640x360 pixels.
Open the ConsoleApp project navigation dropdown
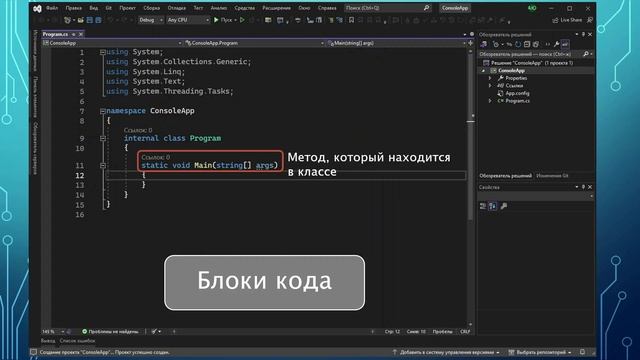112,43
